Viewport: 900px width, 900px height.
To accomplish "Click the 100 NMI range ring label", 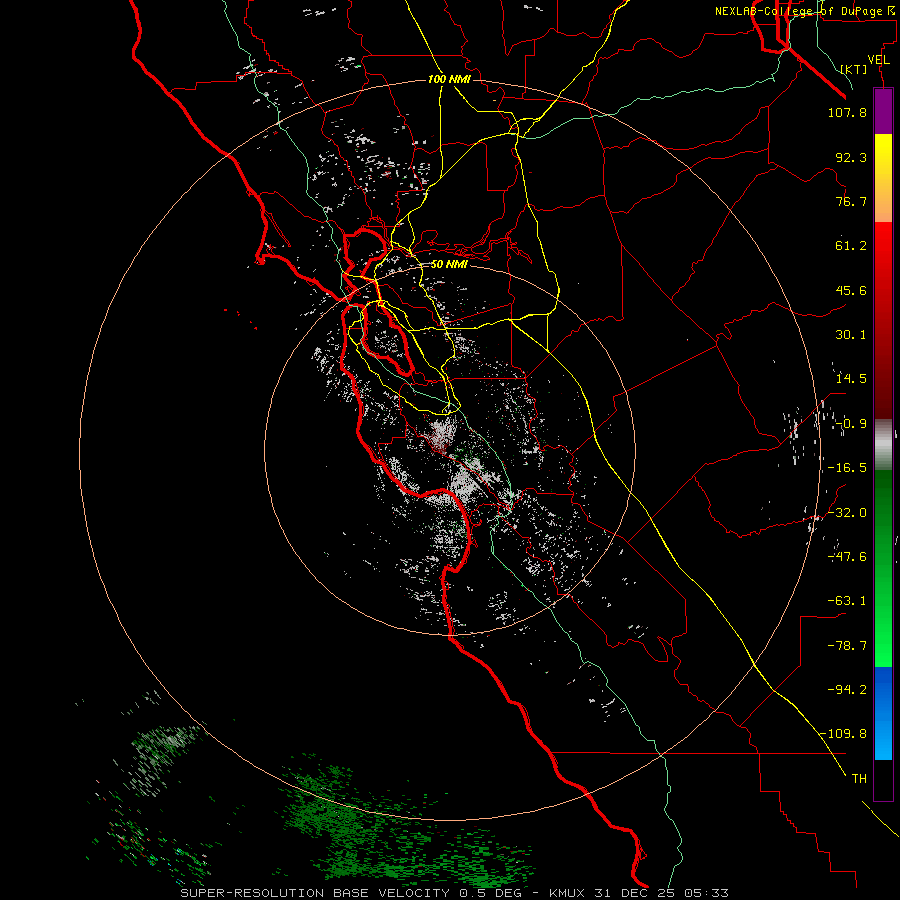I will click(x=449, y=79).
